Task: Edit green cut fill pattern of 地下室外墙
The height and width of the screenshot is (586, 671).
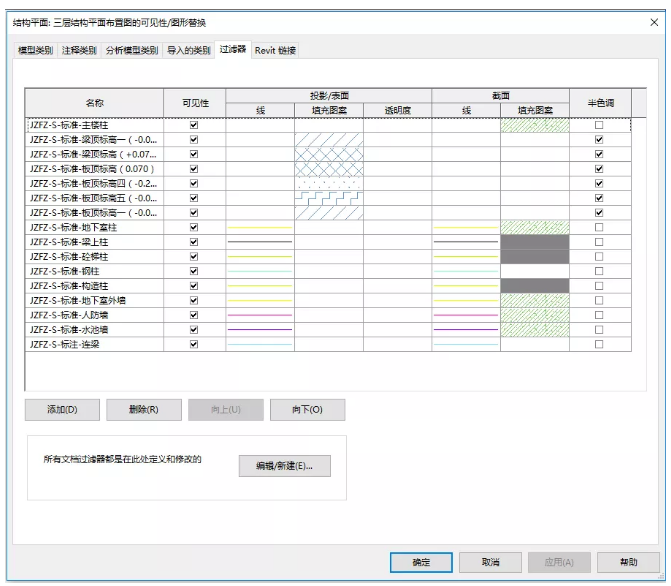Action: pos(535,300)
